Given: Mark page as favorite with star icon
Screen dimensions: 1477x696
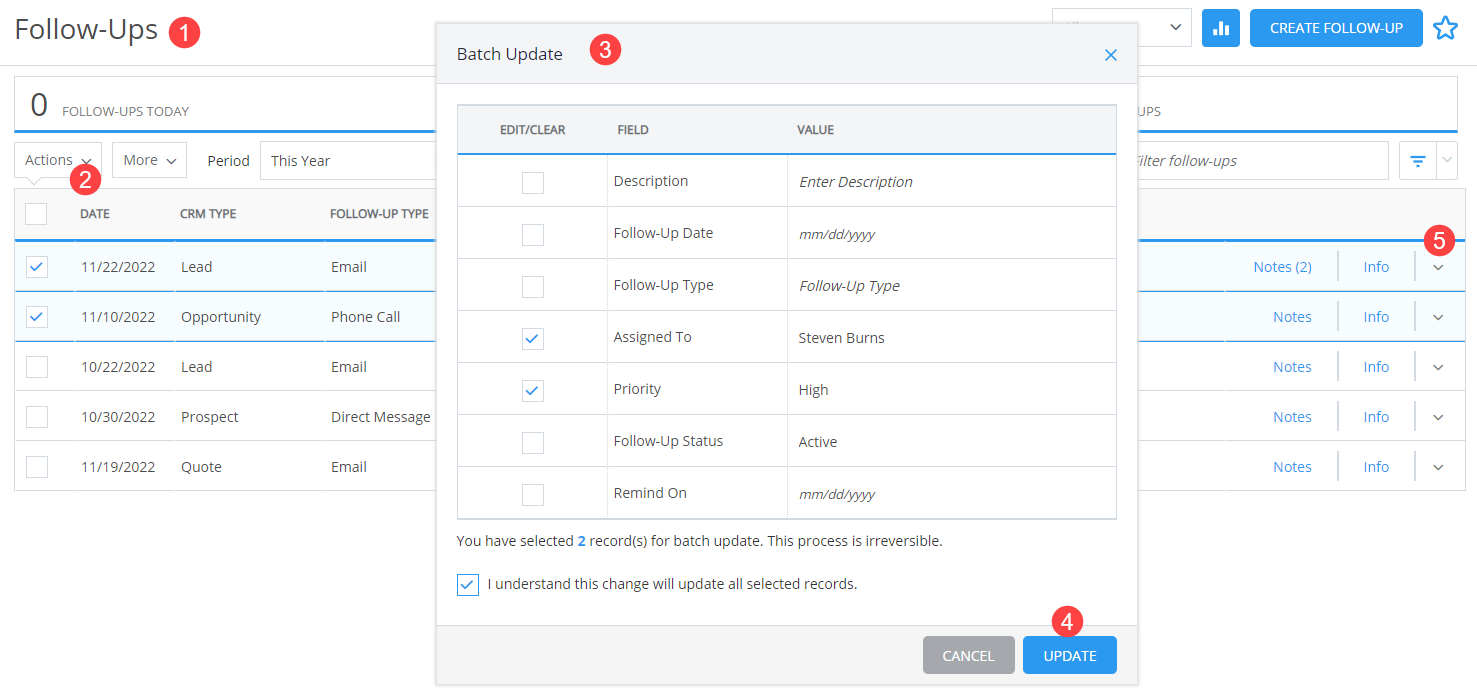Looking at the screenshot, I should click(x=1445, y=28).
